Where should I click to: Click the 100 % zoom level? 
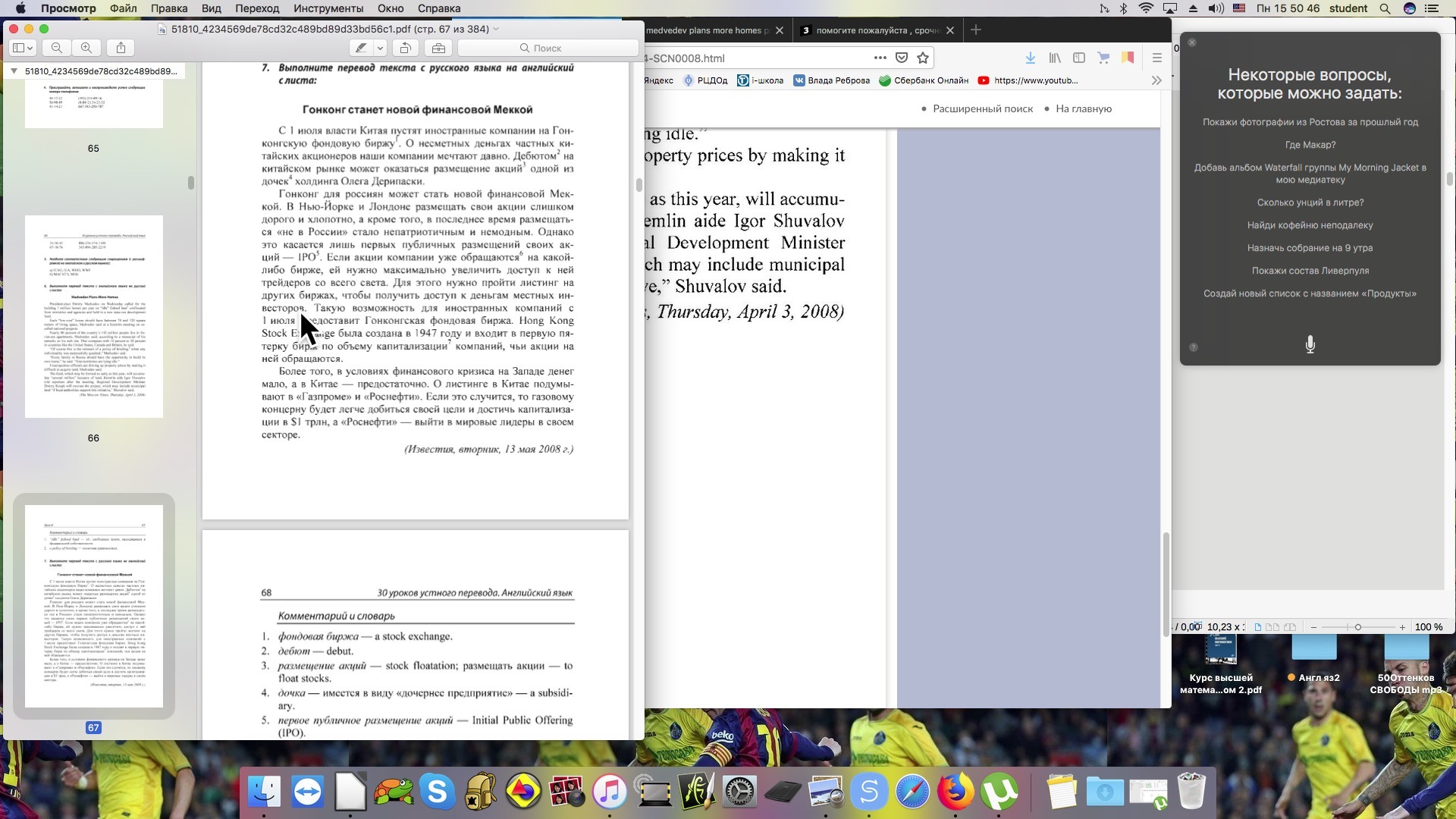tap(1429, 627)
